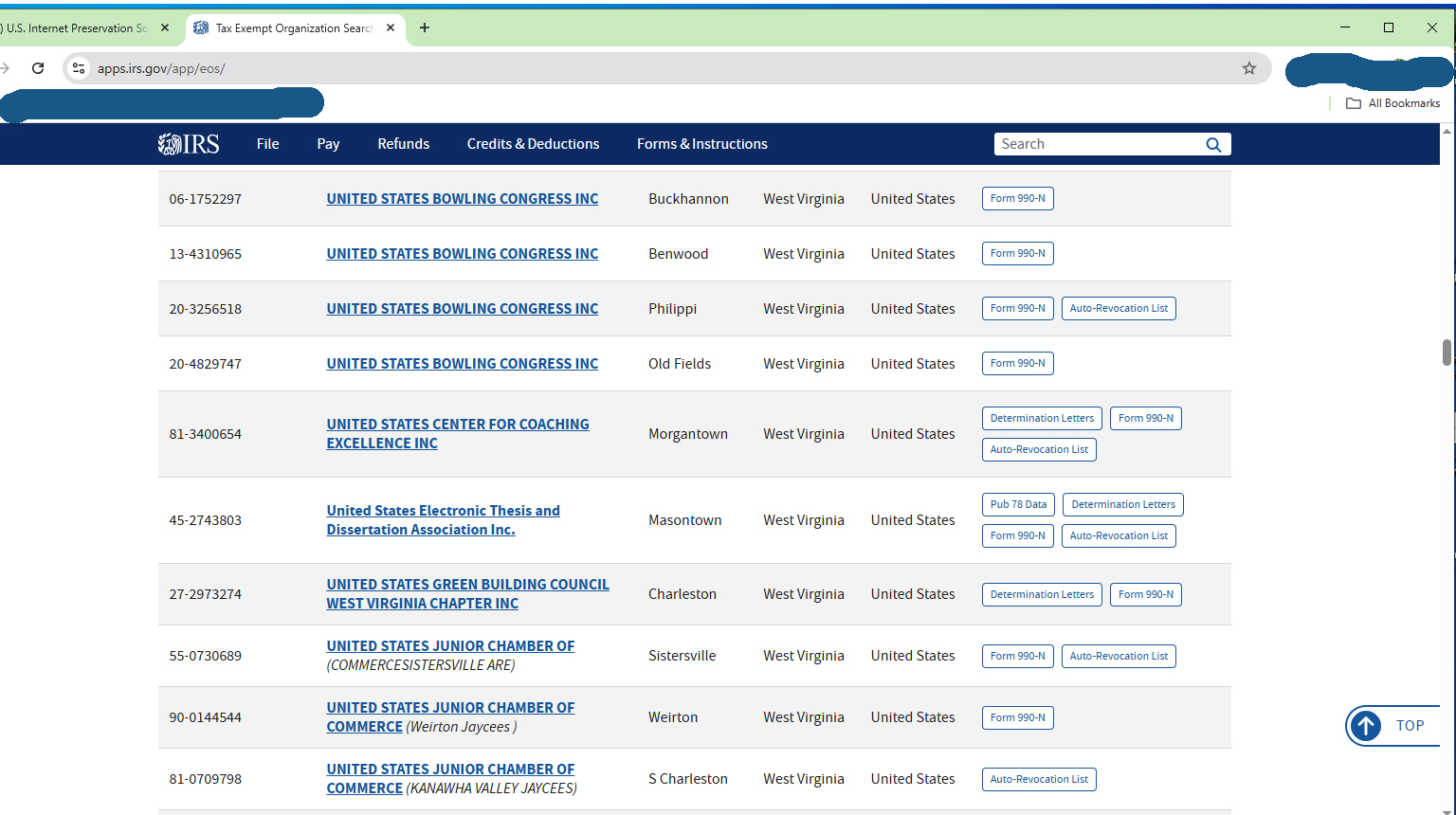Open Credits & Deductions menu
This screenshot has width=1456, height=815.
pyautogui.click(x=533, y=144)
